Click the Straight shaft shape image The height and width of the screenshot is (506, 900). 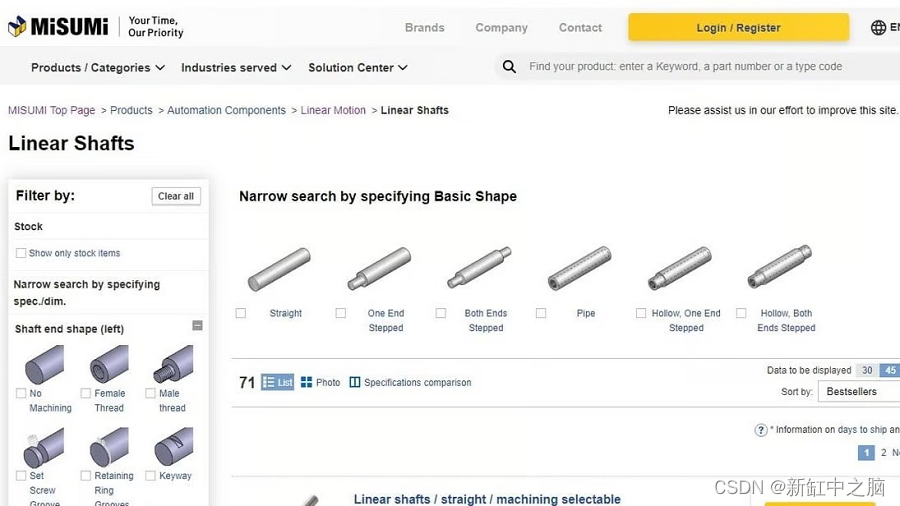279,270
